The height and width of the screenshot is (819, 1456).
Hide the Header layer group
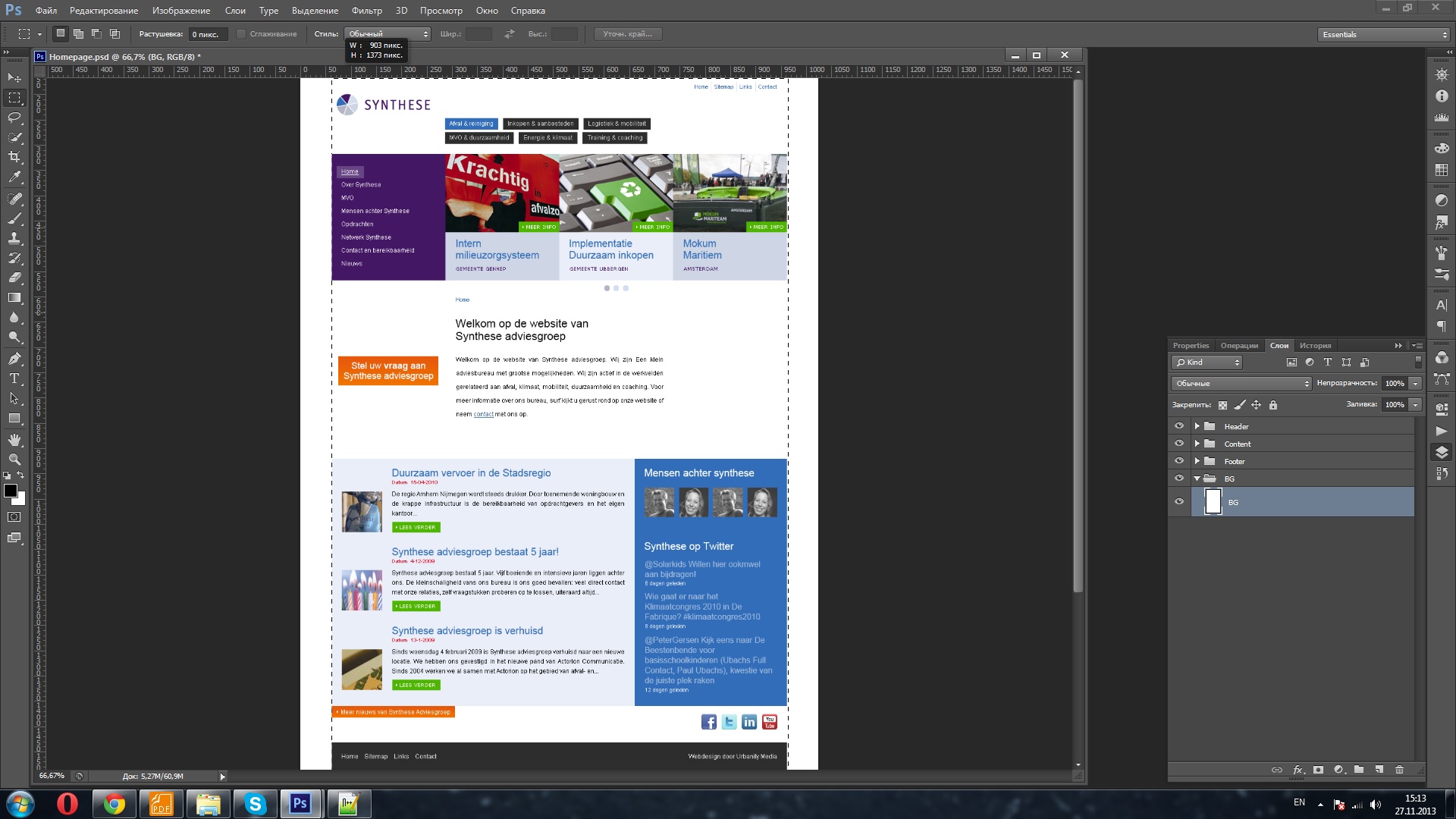click(x=1178, y=426)
